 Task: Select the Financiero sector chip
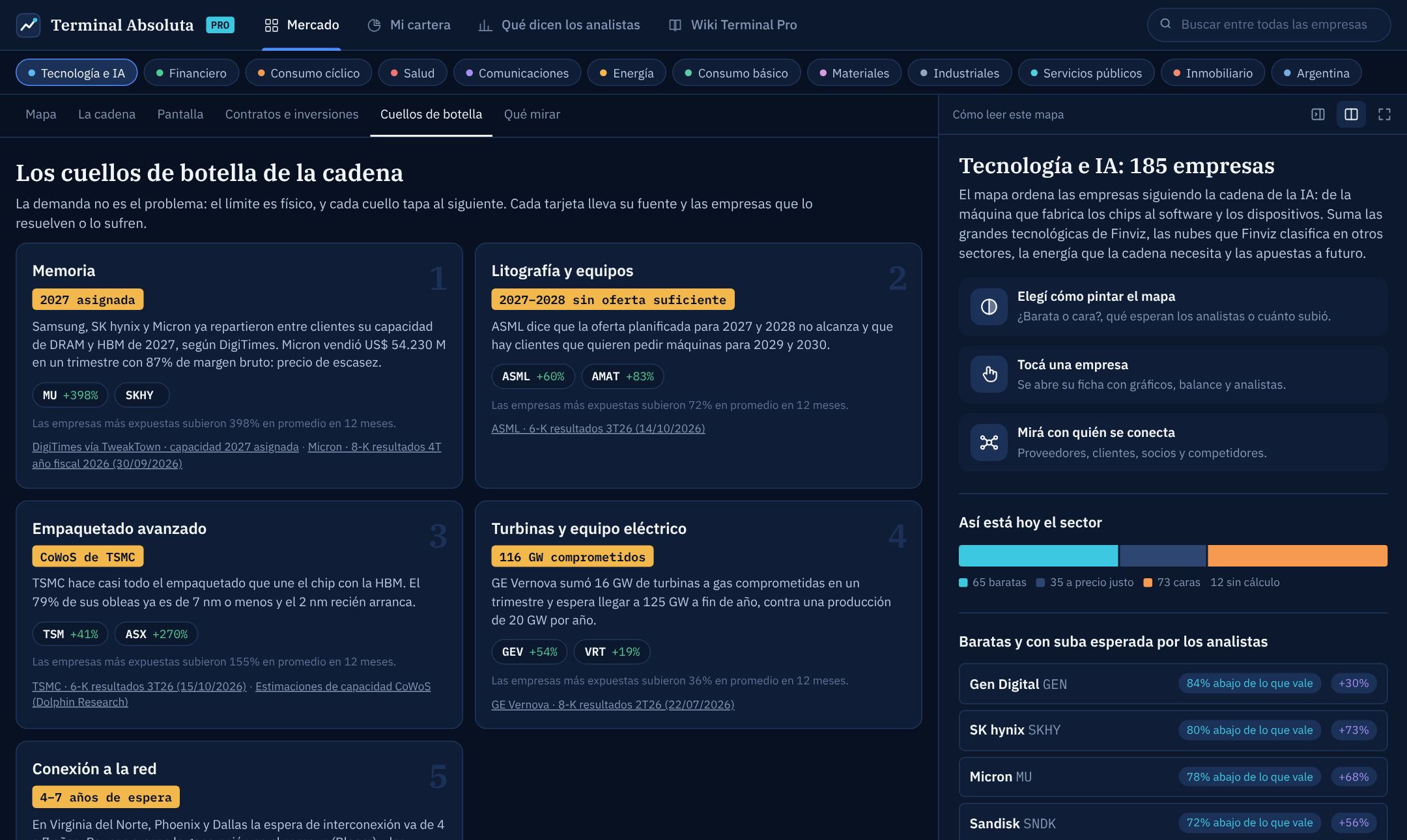[x=191, y=72]
